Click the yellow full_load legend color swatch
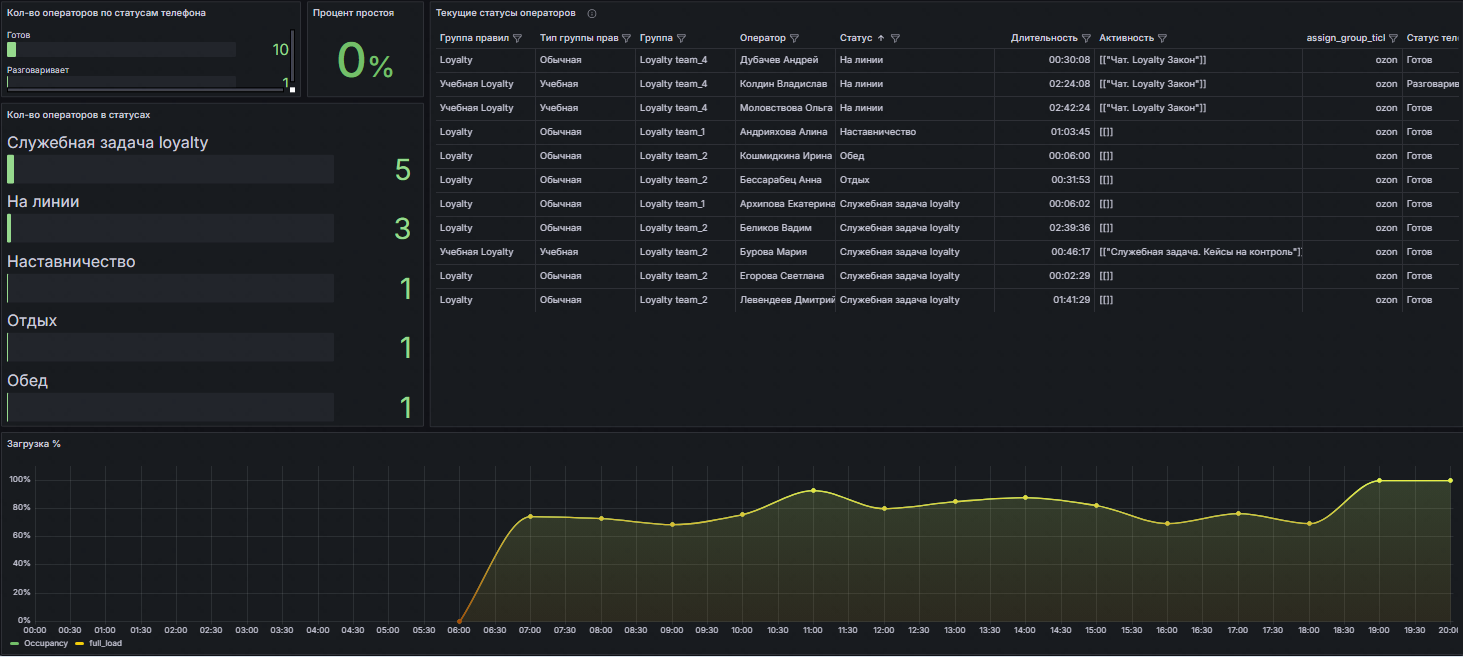1463x657 pixels. coord(80,643)
